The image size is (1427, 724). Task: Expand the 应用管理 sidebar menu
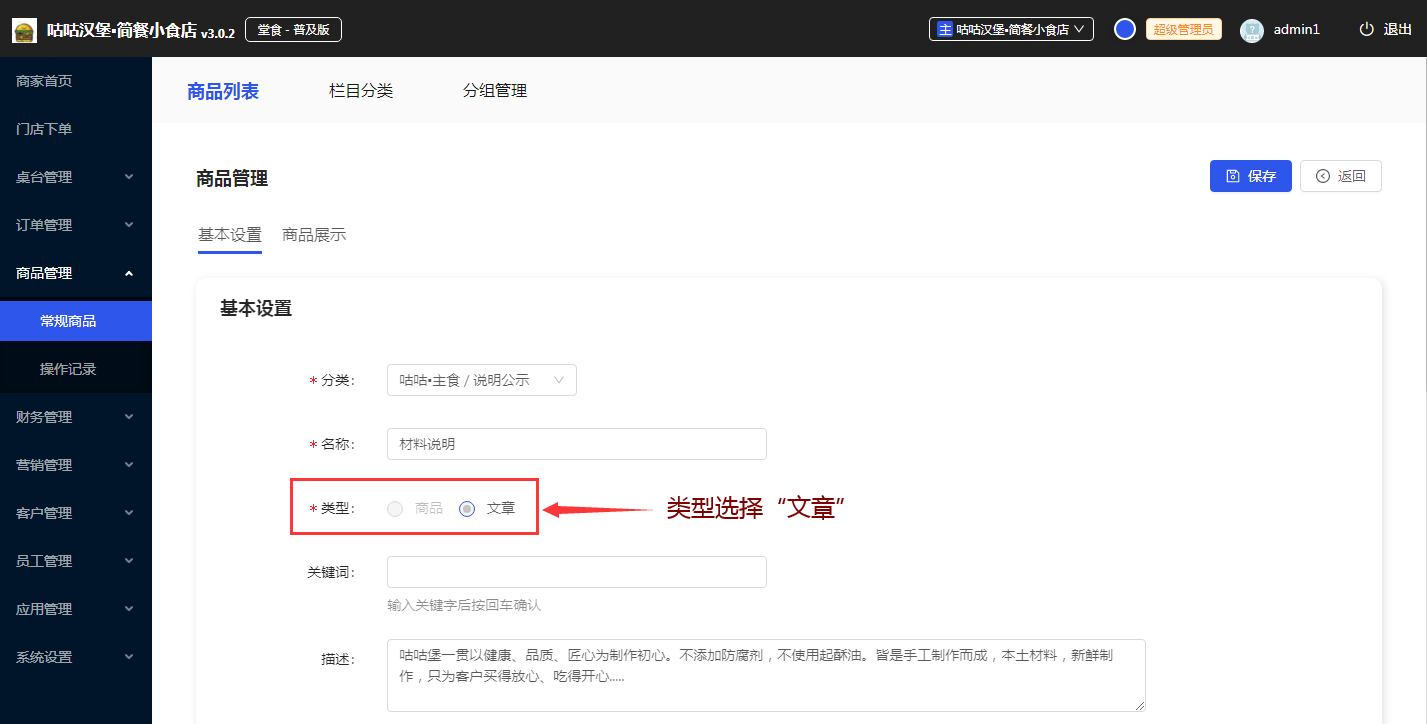[76, 609]
